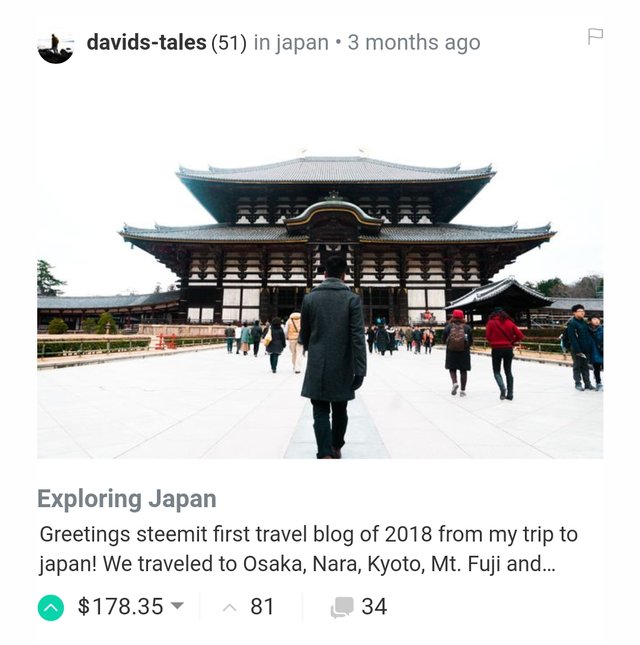Click the flag post icon
The height and width of the screenshot is (645, 640).
(x=595, y=36)
